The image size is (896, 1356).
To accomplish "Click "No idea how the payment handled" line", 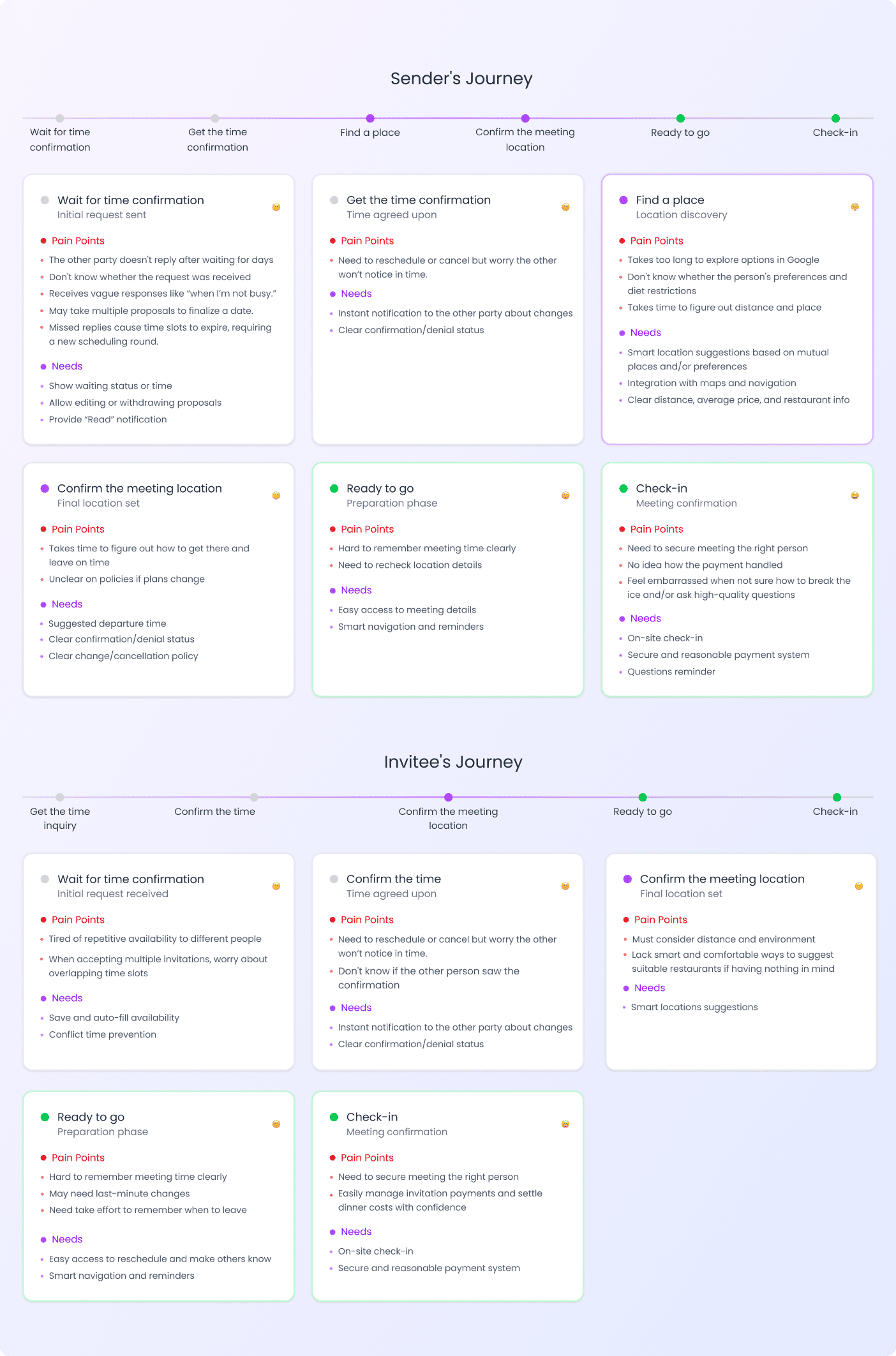I will pyautogui.click(x=705, y=565).
